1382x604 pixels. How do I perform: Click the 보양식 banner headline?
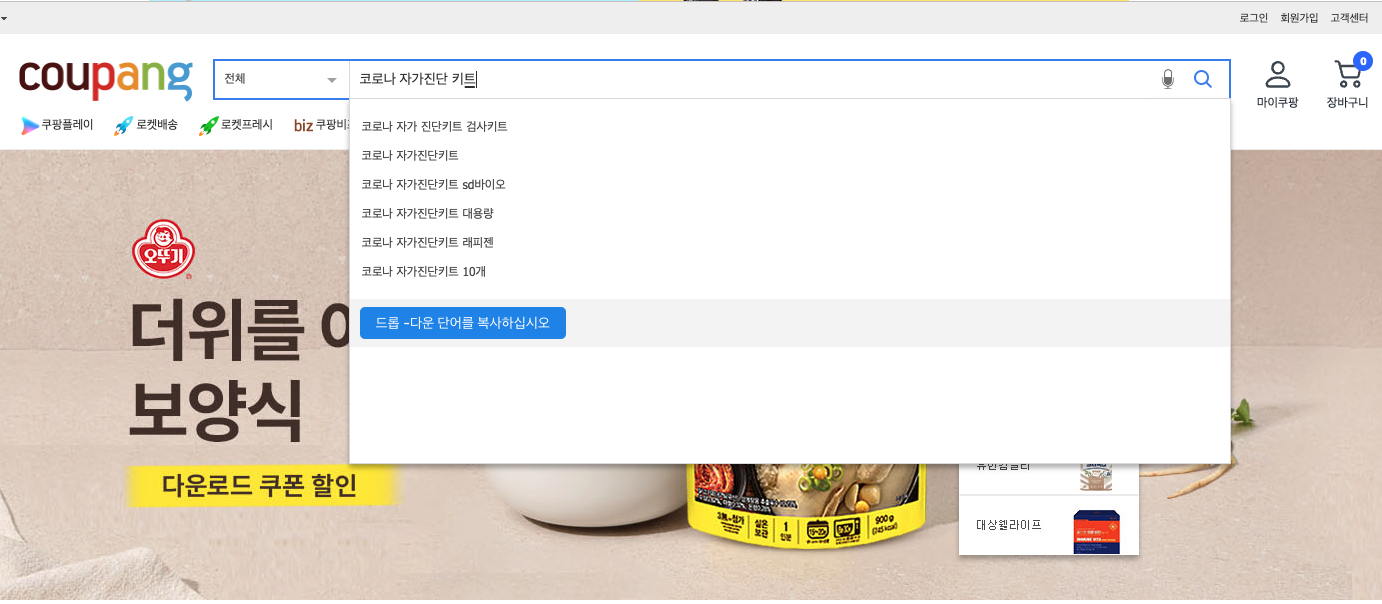click(216, 412)
